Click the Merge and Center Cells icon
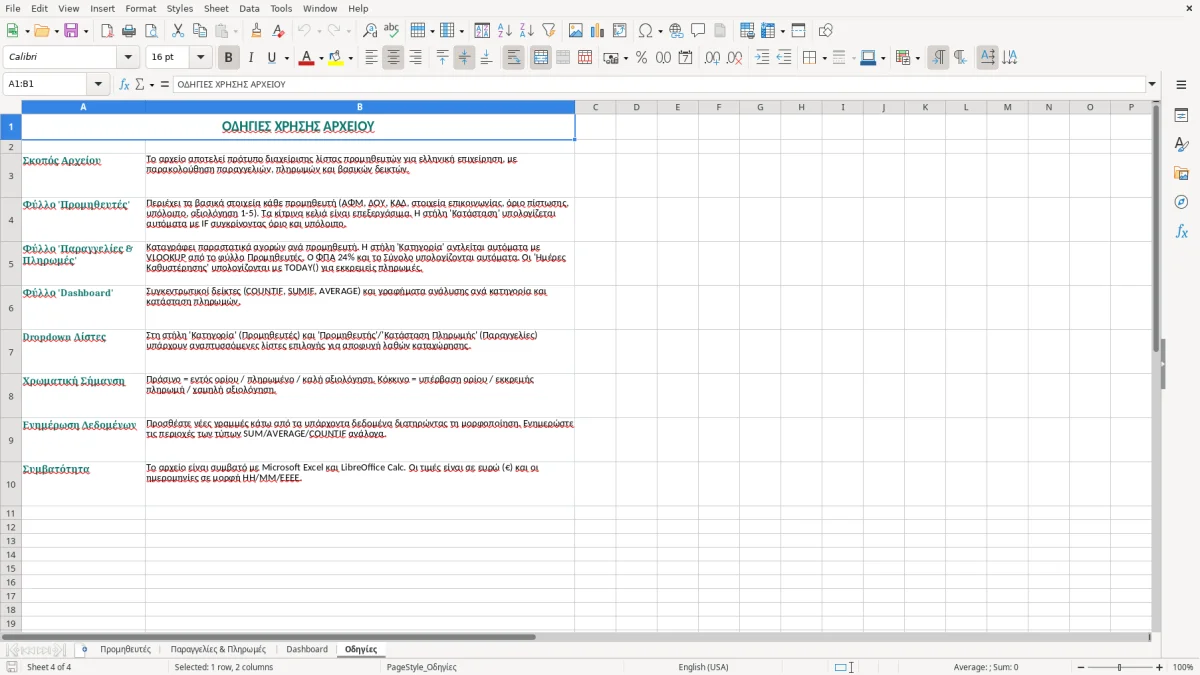 coord(541,58)
